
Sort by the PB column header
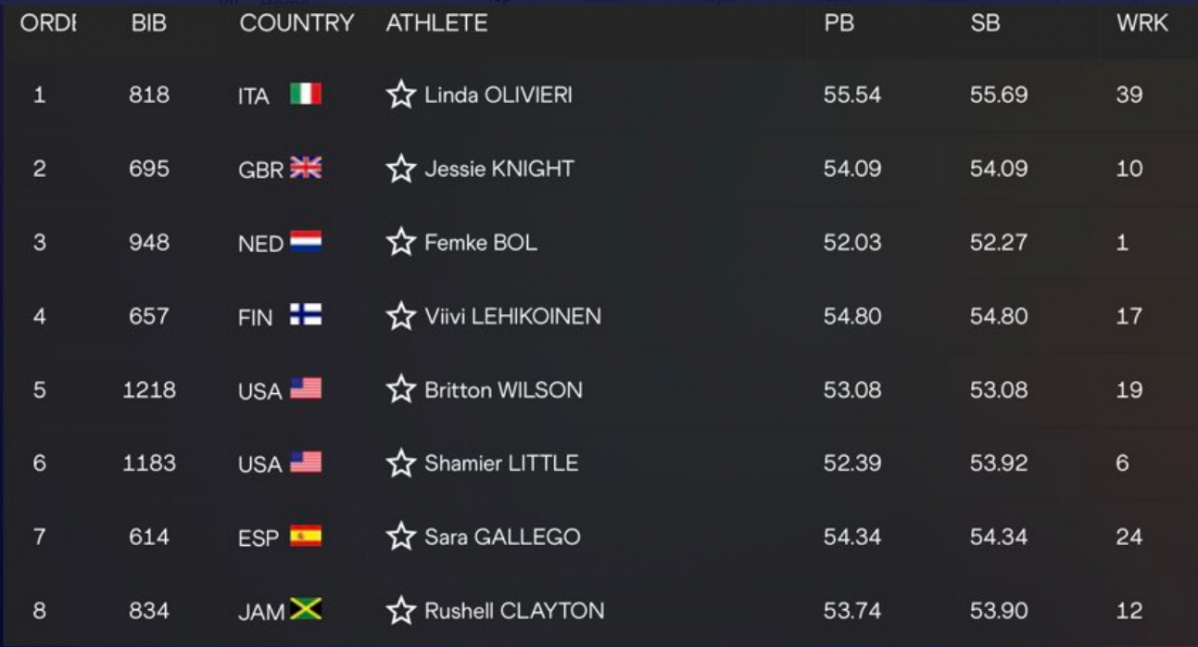(838, 23)
